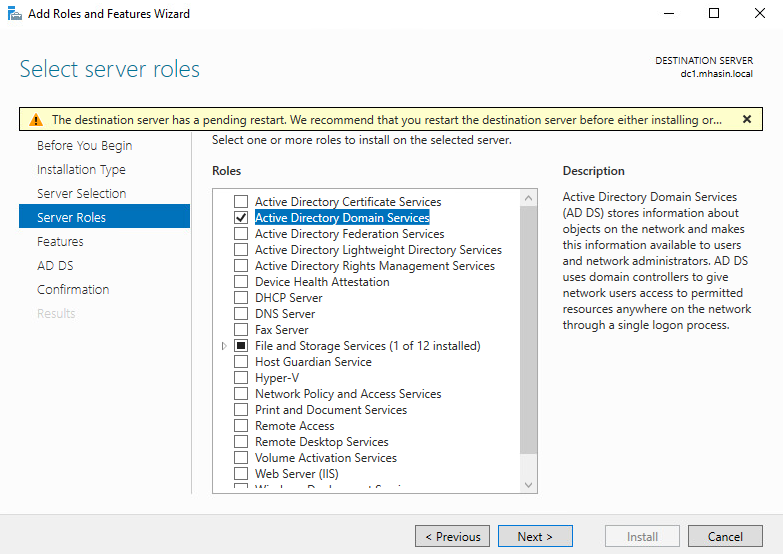This screenshot has width=783, height=554.
Task: Uncheck Active Directory Domain Services
Action: (x=241, y=217)
